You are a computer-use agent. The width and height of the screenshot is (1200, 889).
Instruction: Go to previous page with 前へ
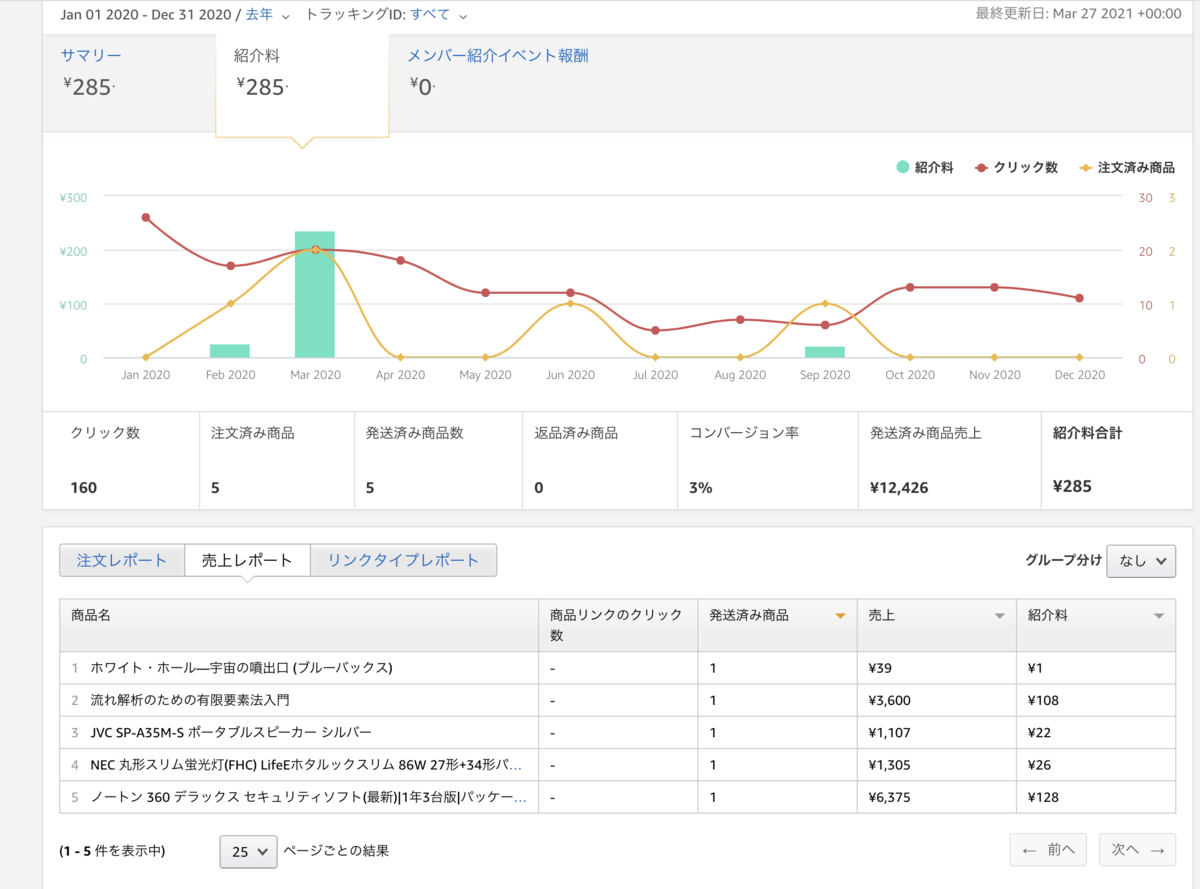click(x=1049, y=850)
